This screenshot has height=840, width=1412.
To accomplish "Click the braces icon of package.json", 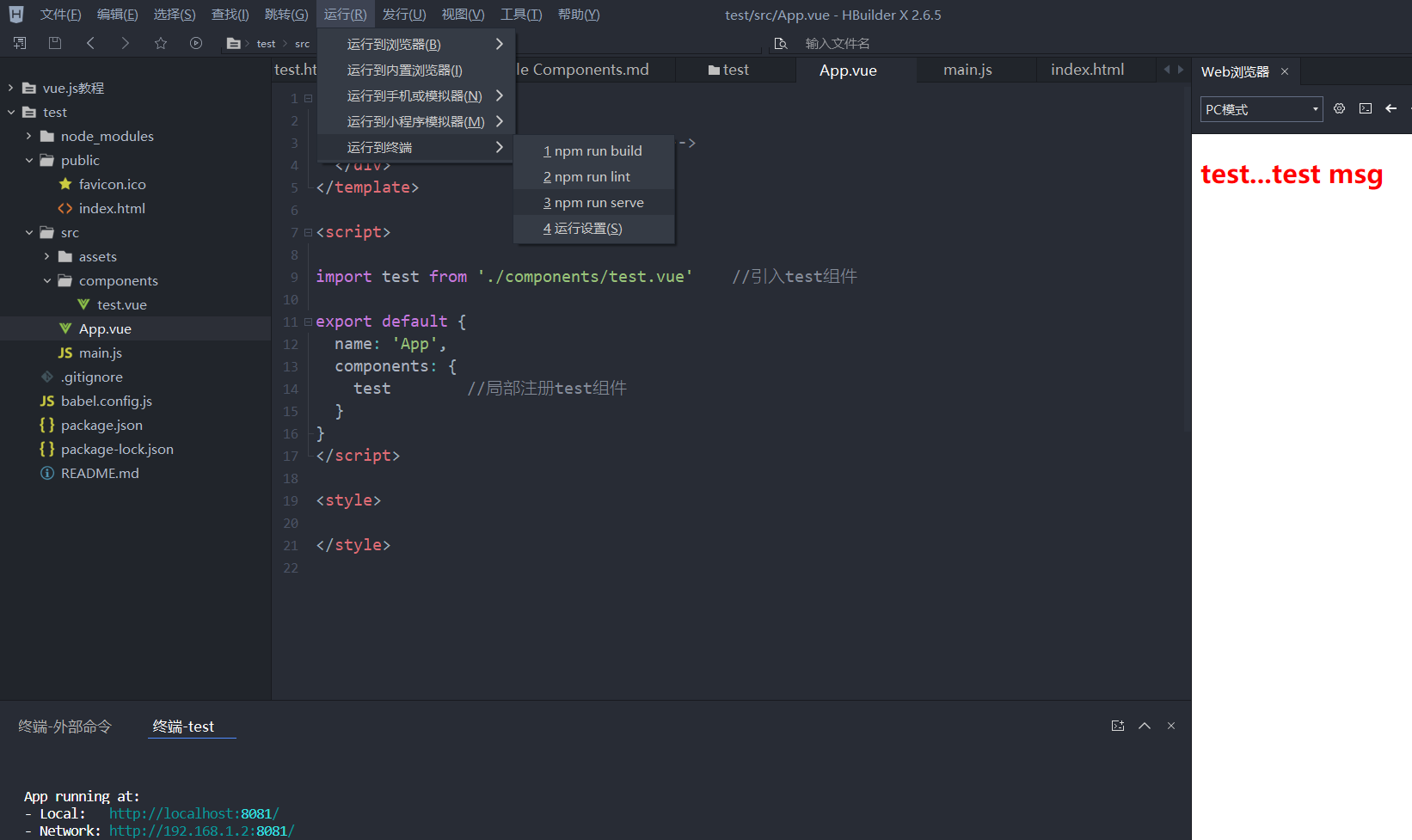I will (47, 425).
